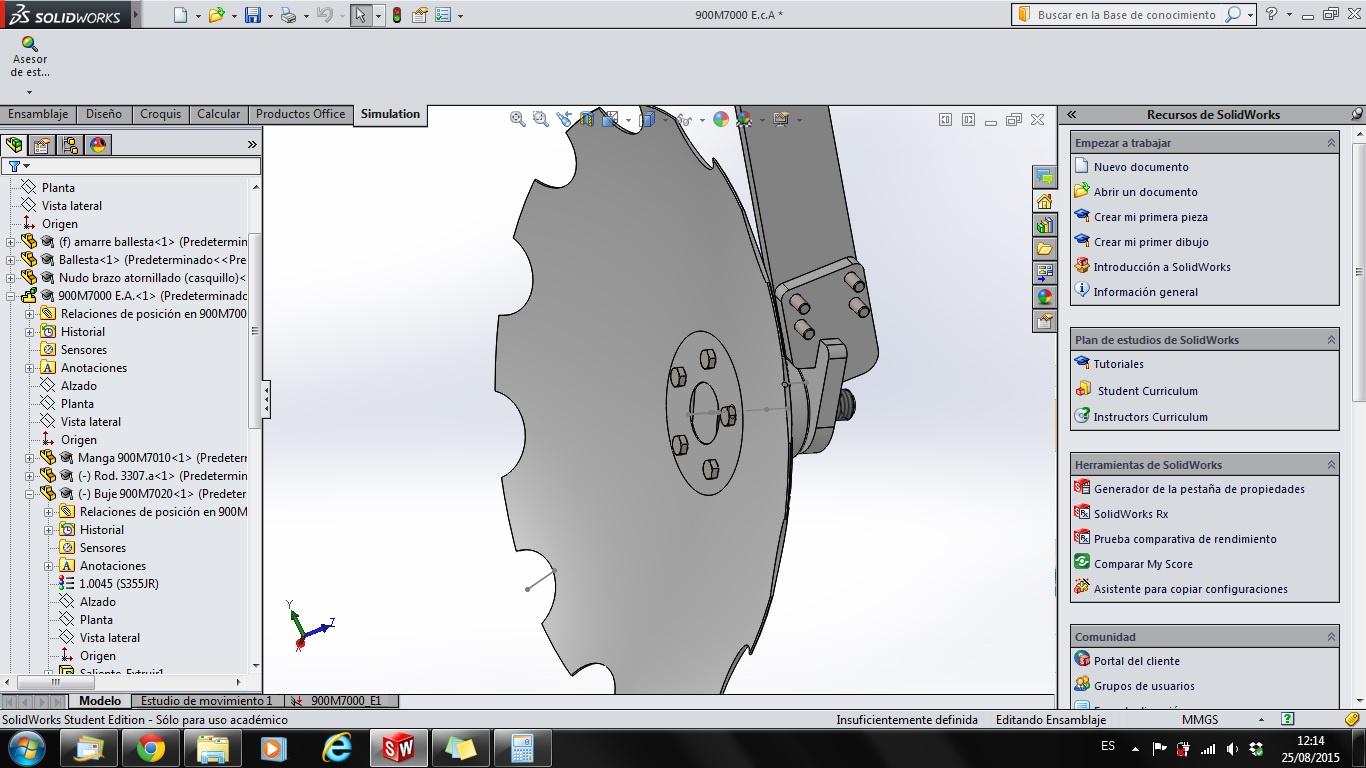Collapse the Comunidad section

click(1331, 637)
